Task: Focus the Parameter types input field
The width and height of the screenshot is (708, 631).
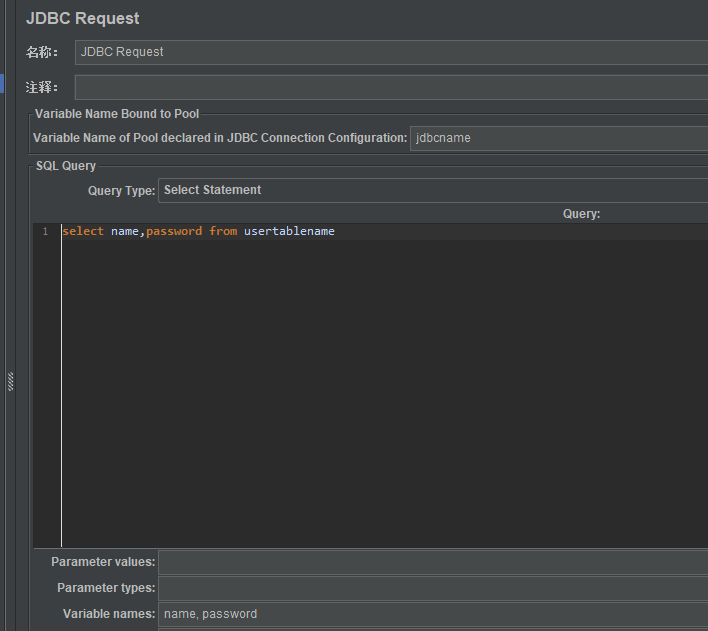Action: pyautogui.click(x=432, y=588)
